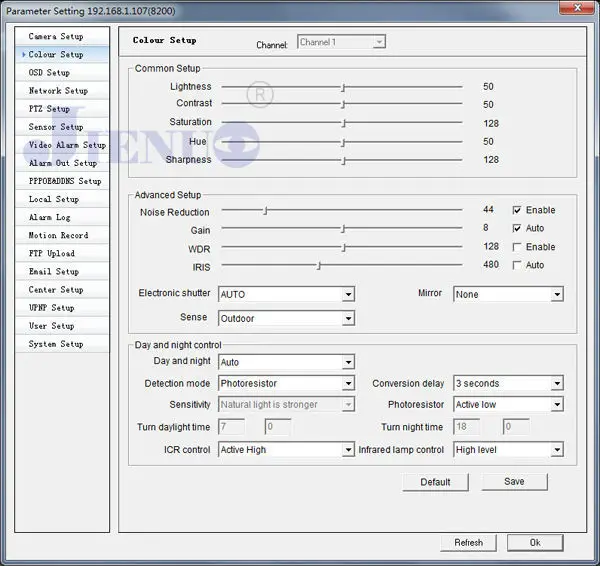The image size is (600, 566).
Task: Click the Hue slider thumb
Action: [343, 143]
